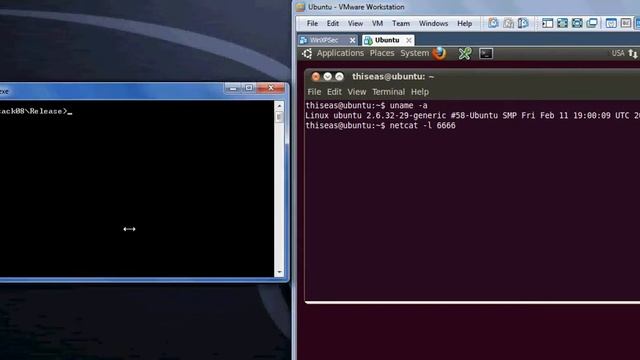This screenshot has width=640, height=360.
Task: Minimize the command prompt window
Action: tap(233, 88)
